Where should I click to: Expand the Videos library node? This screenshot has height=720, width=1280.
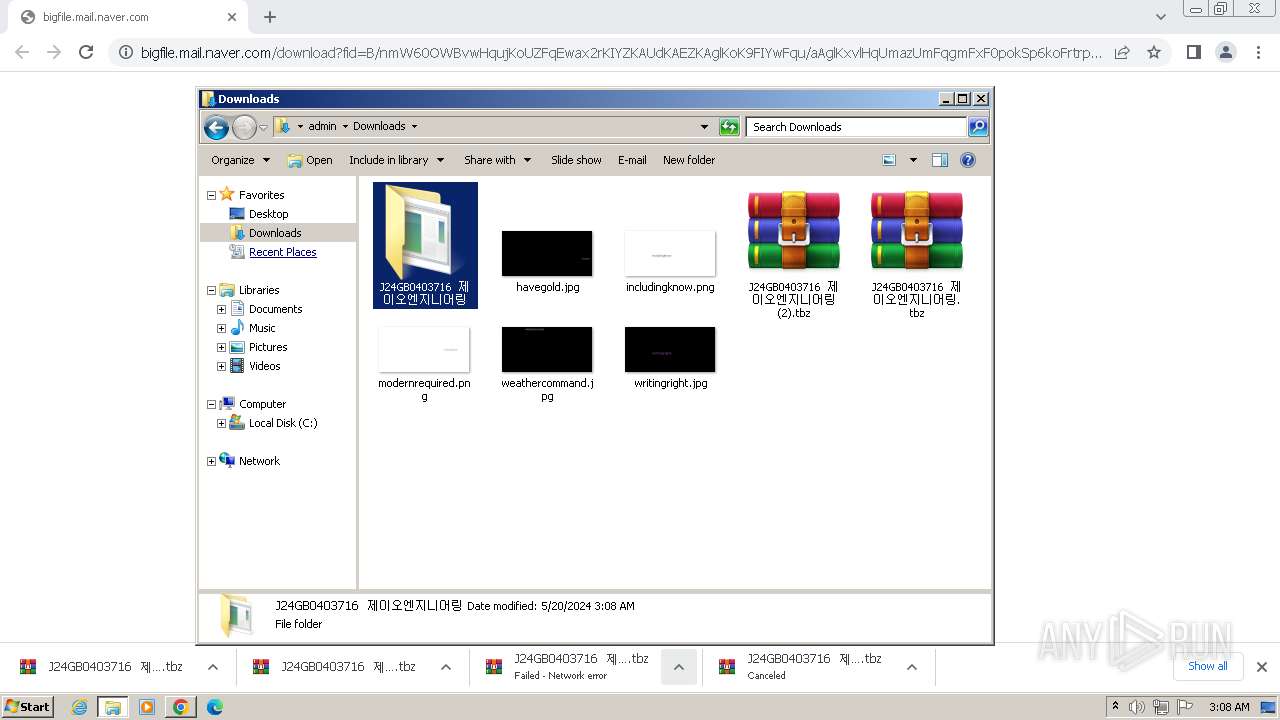pos(222,366)
